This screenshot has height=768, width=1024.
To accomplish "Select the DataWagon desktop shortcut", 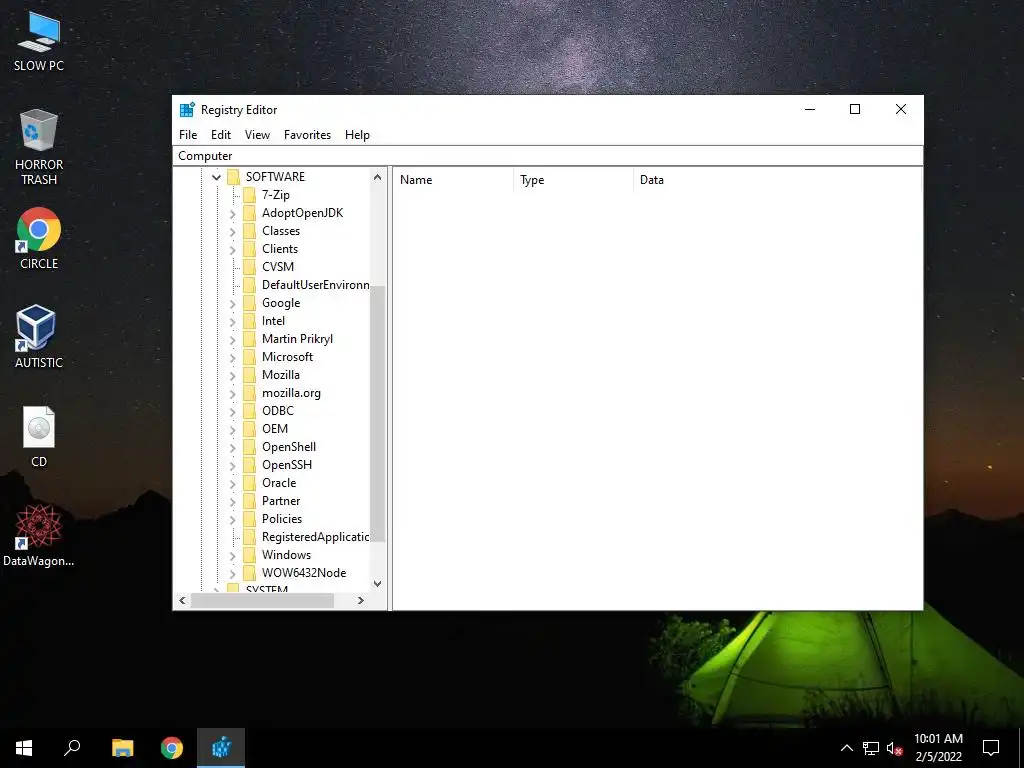I will (39, 535).
